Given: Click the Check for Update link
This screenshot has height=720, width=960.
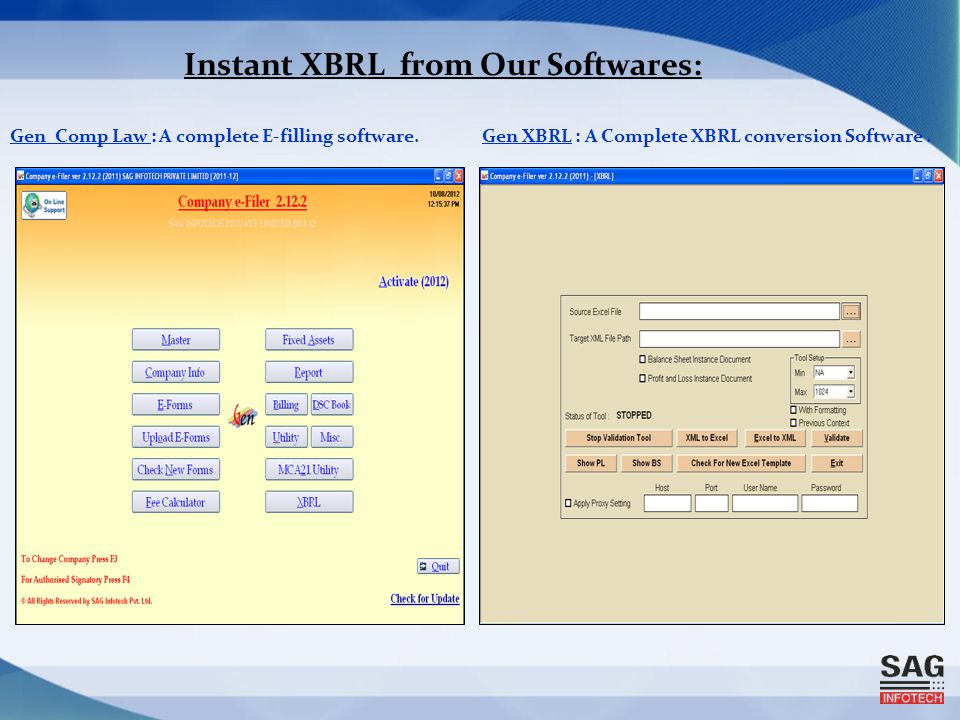Looking at the screenshot, I should [x=425, y=598].
